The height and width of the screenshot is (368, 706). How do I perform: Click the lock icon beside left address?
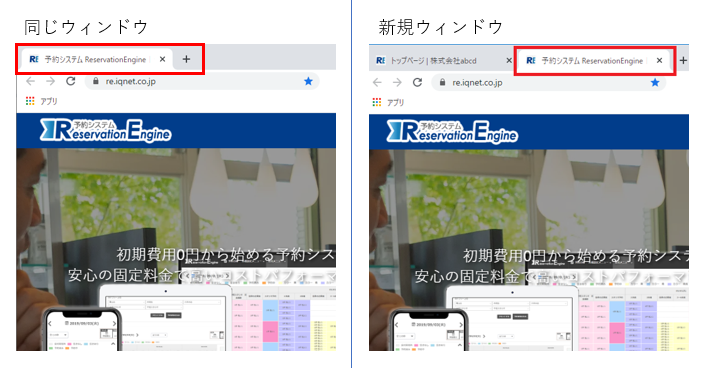pyautogui.click(x=95, y=82)
